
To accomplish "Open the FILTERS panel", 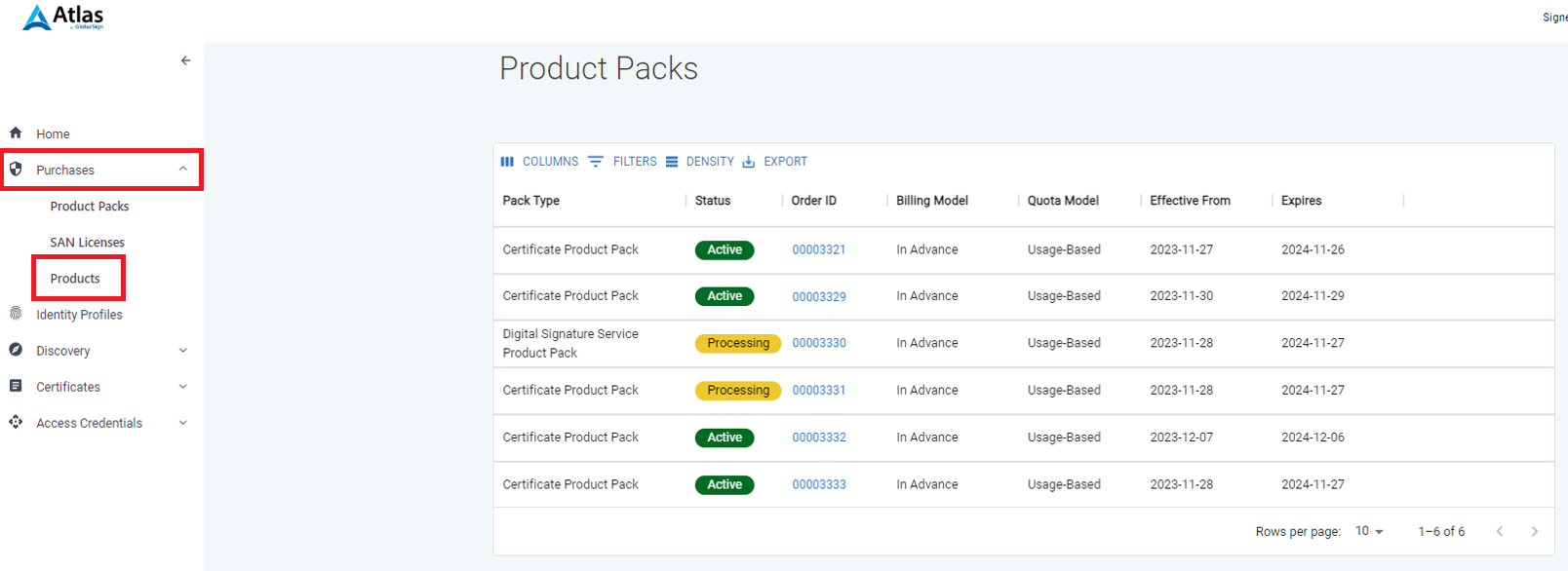I will click(x=623, y=162).
